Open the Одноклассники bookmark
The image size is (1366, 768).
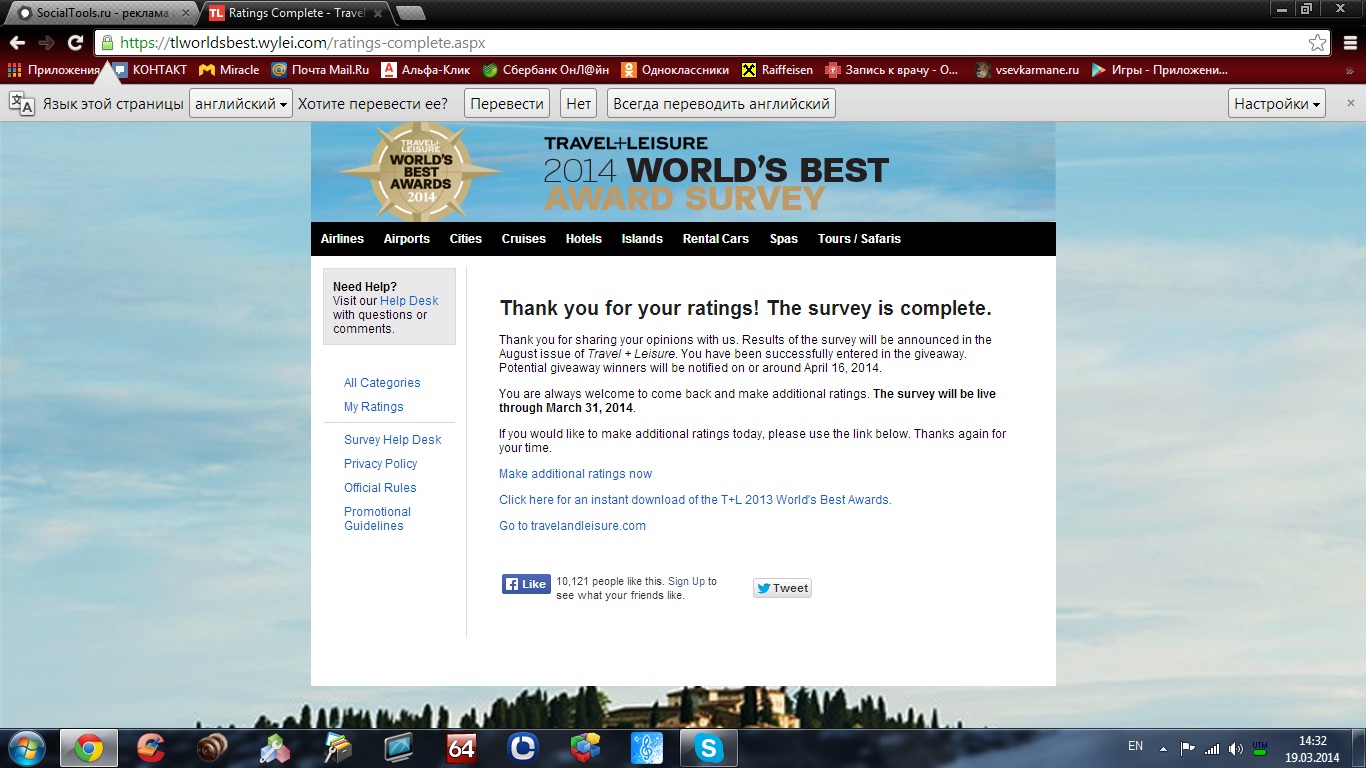tap(675, 70)
